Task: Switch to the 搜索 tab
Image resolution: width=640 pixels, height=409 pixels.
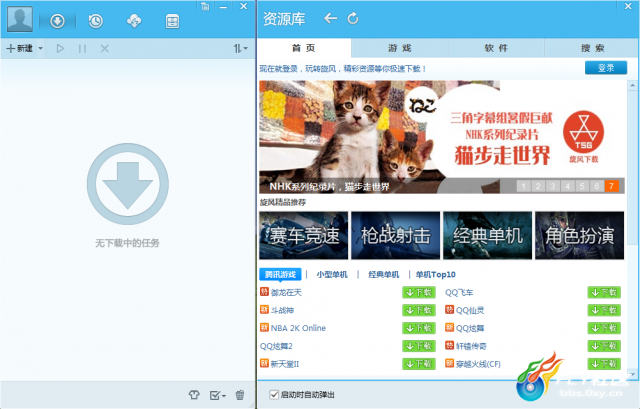Action: (x=592, y=48)
